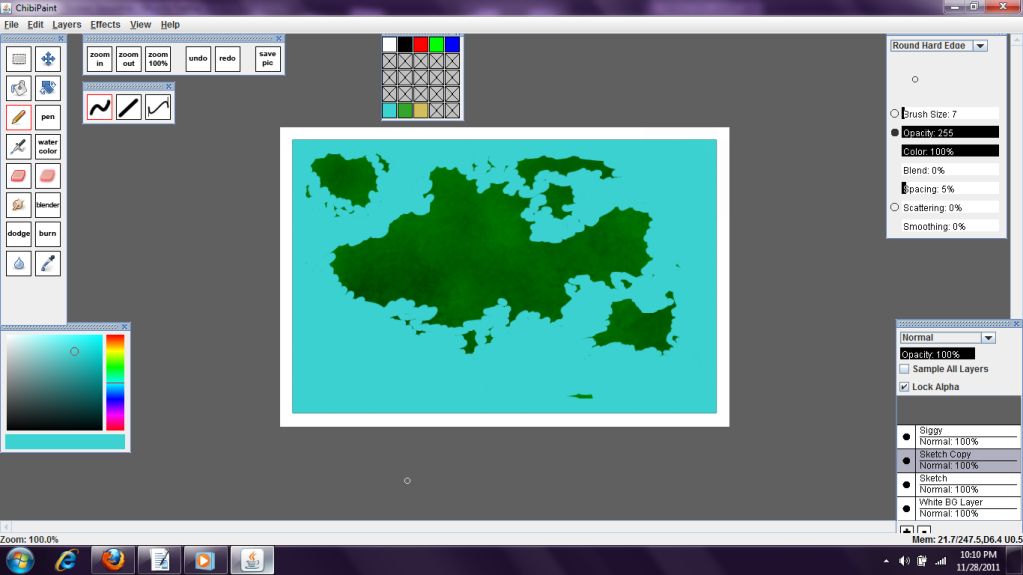Select the eyedropper color picker tool

click(48, 263)
